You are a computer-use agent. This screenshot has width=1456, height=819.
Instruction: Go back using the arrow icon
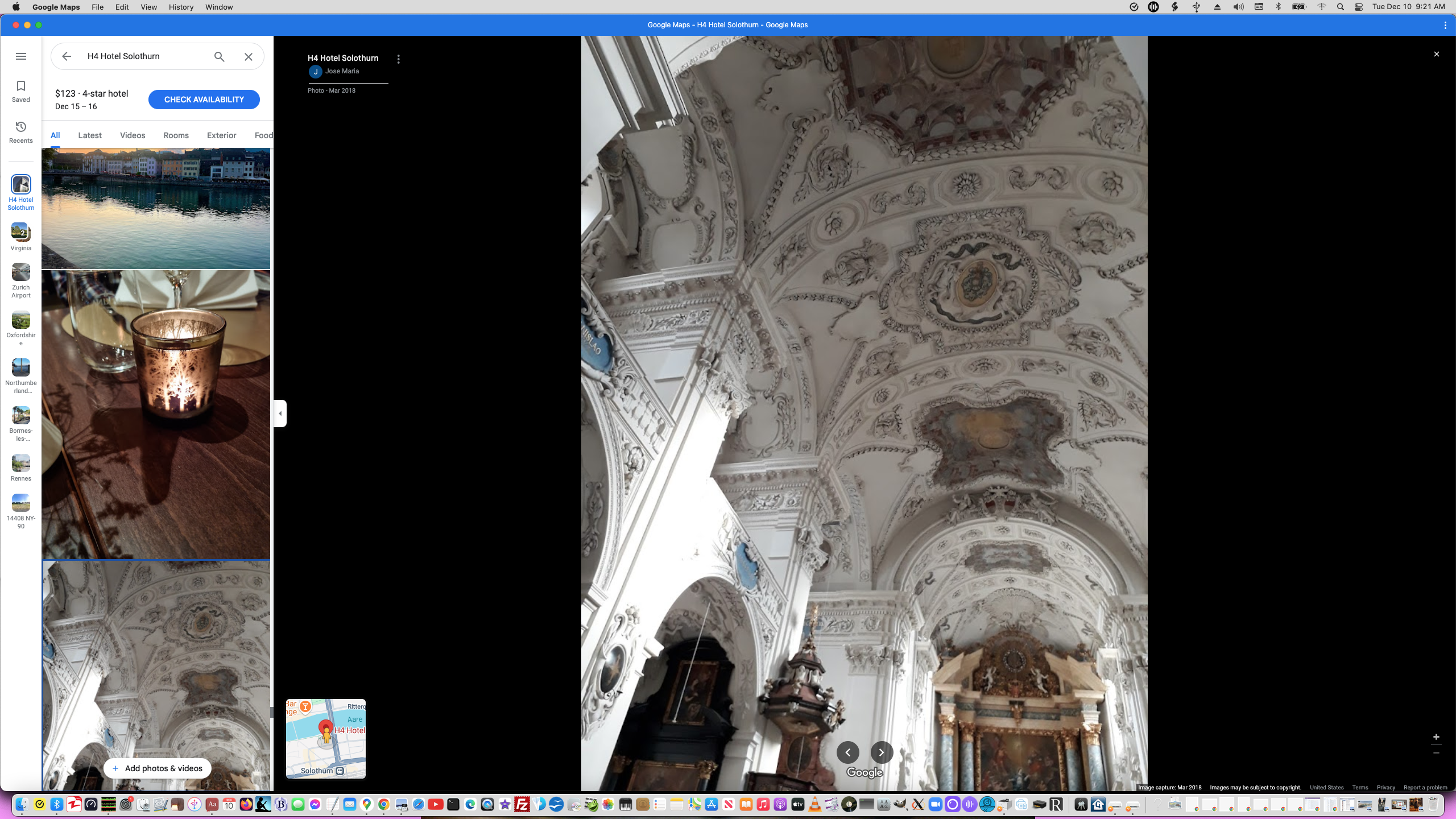click(67, 56)
